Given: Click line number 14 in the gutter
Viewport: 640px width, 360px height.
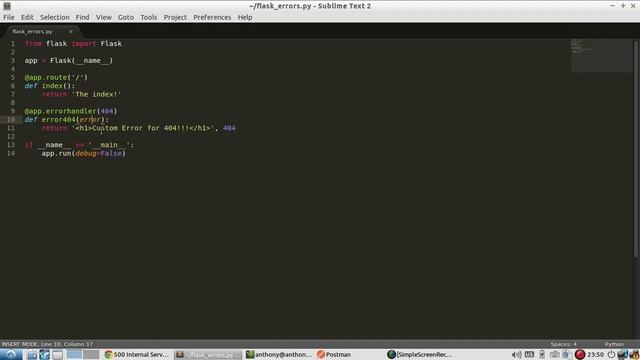Looking at the screenshot, I should coord(11,153).
